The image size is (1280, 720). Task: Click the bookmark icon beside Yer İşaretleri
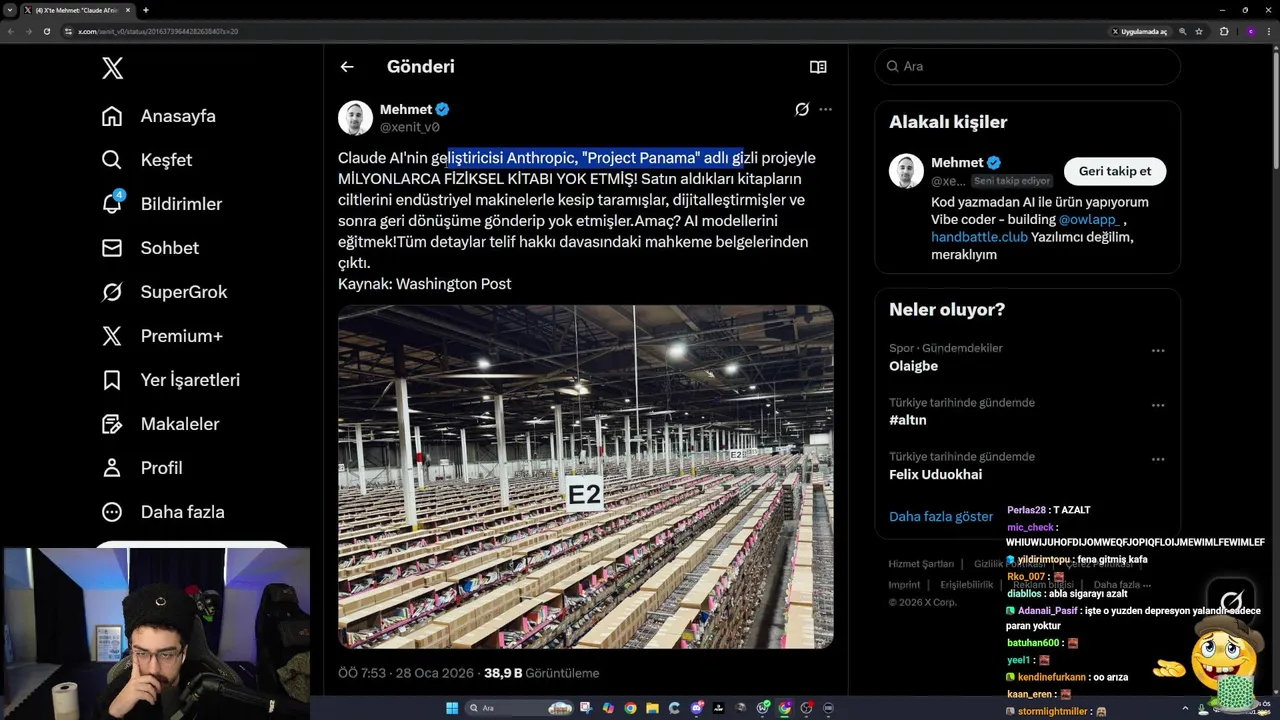[112, 380]
